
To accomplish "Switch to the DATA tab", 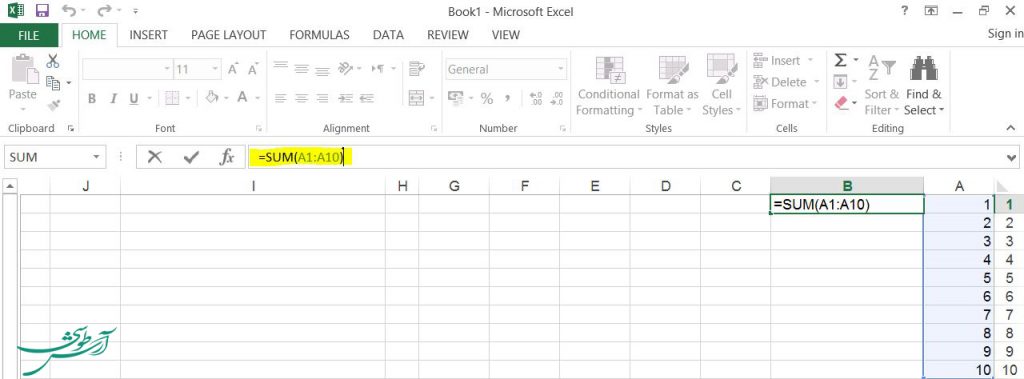I will [388, 35].
